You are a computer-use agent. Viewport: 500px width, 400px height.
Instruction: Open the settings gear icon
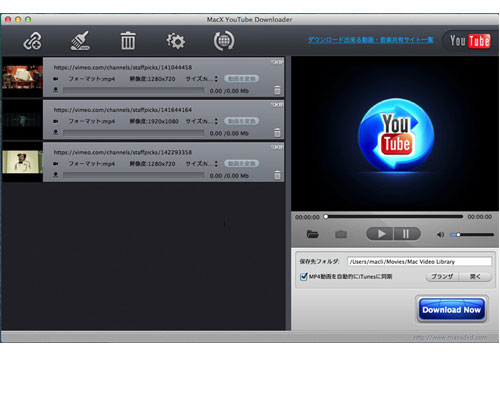coord(176,41)
